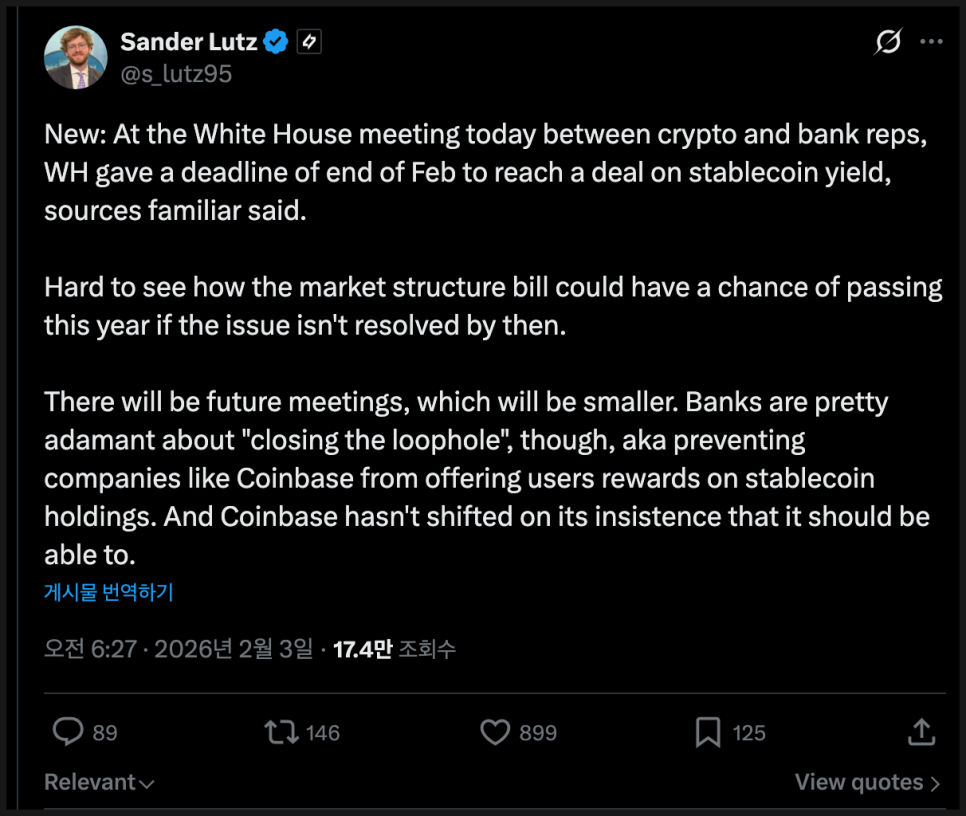
Task: Open the three-dot more options menu
Action: [931, 42]
